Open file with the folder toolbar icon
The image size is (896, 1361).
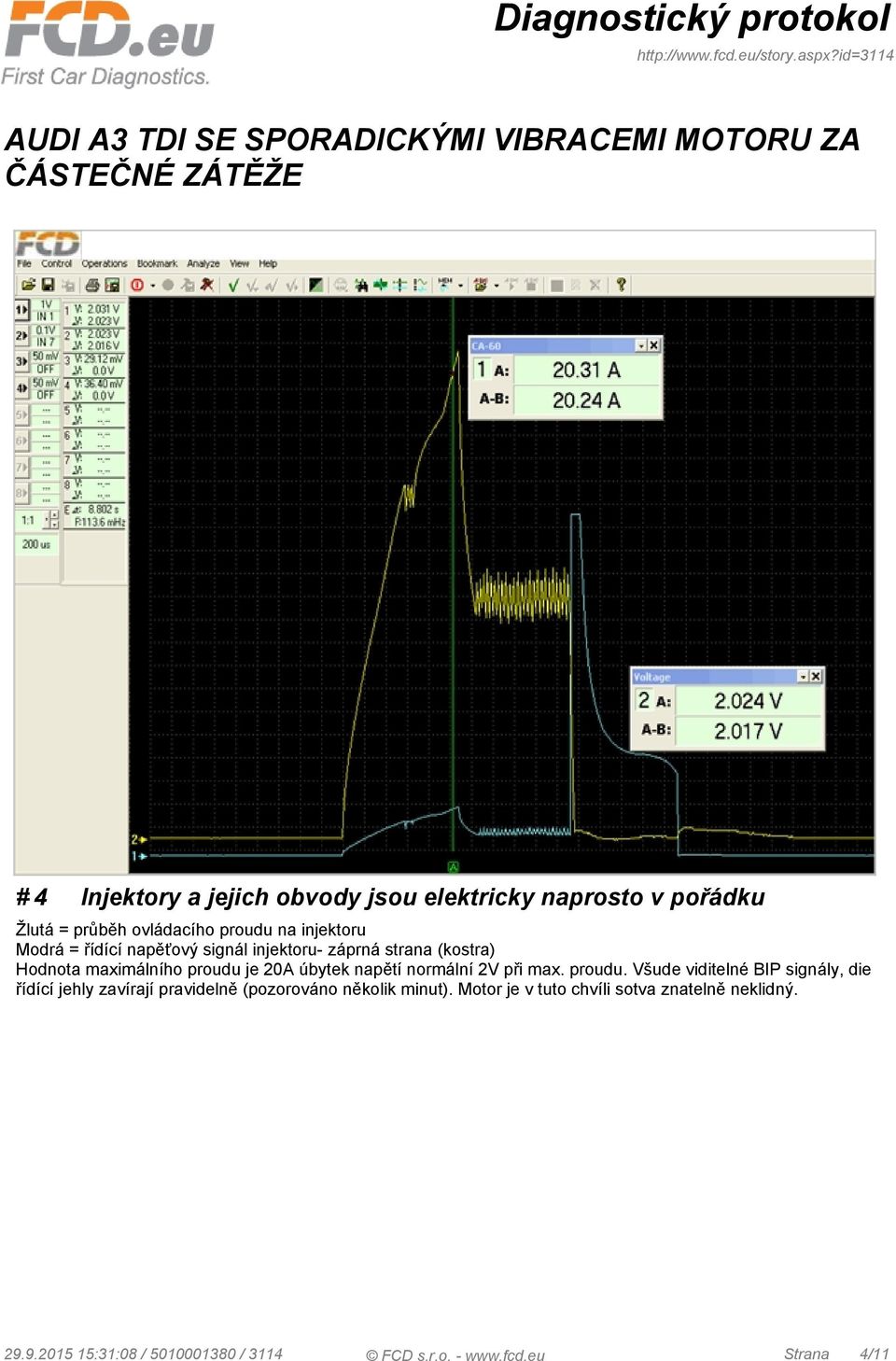(x=28, y=285)
